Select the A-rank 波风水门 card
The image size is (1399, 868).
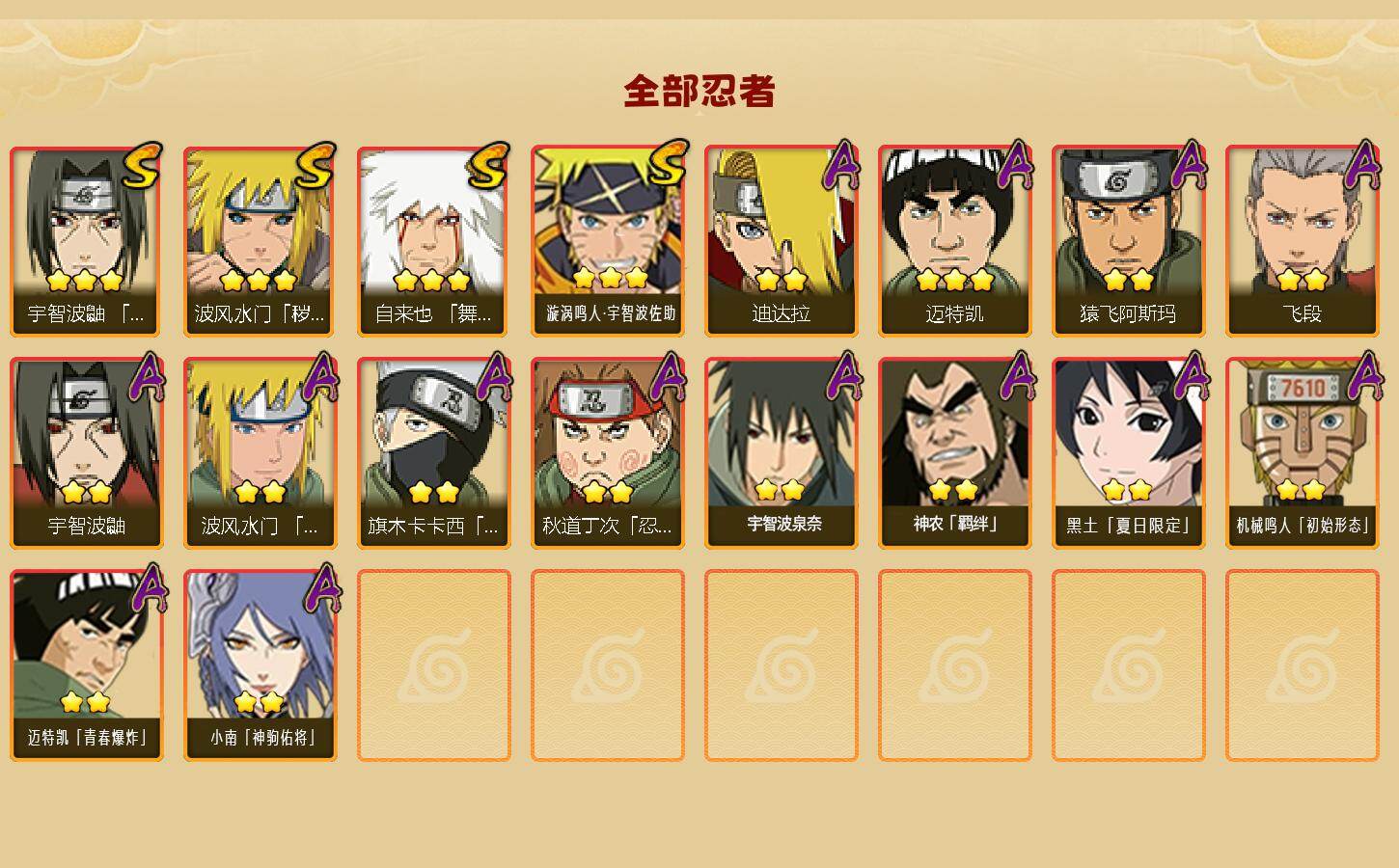click(261, 453)
